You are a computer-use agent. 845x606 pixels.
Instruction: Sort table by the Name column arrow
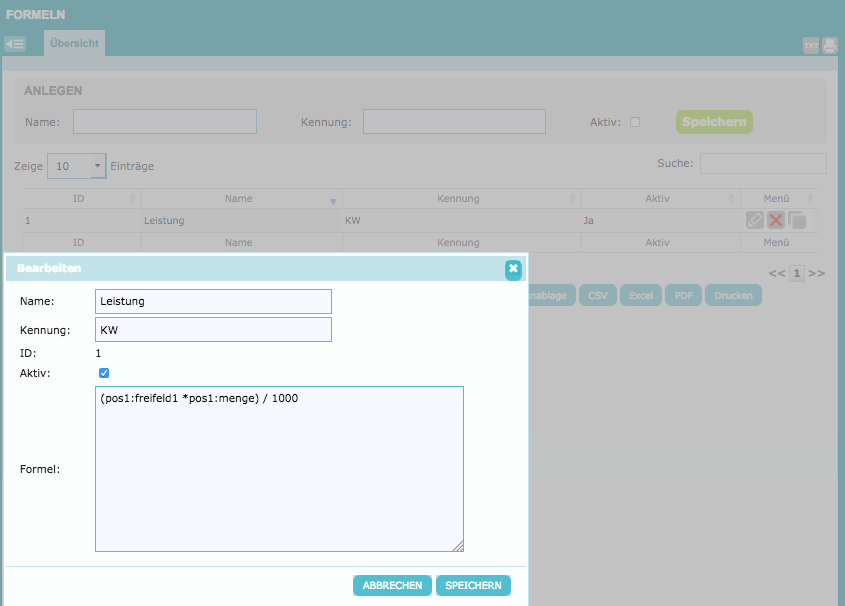334,200
